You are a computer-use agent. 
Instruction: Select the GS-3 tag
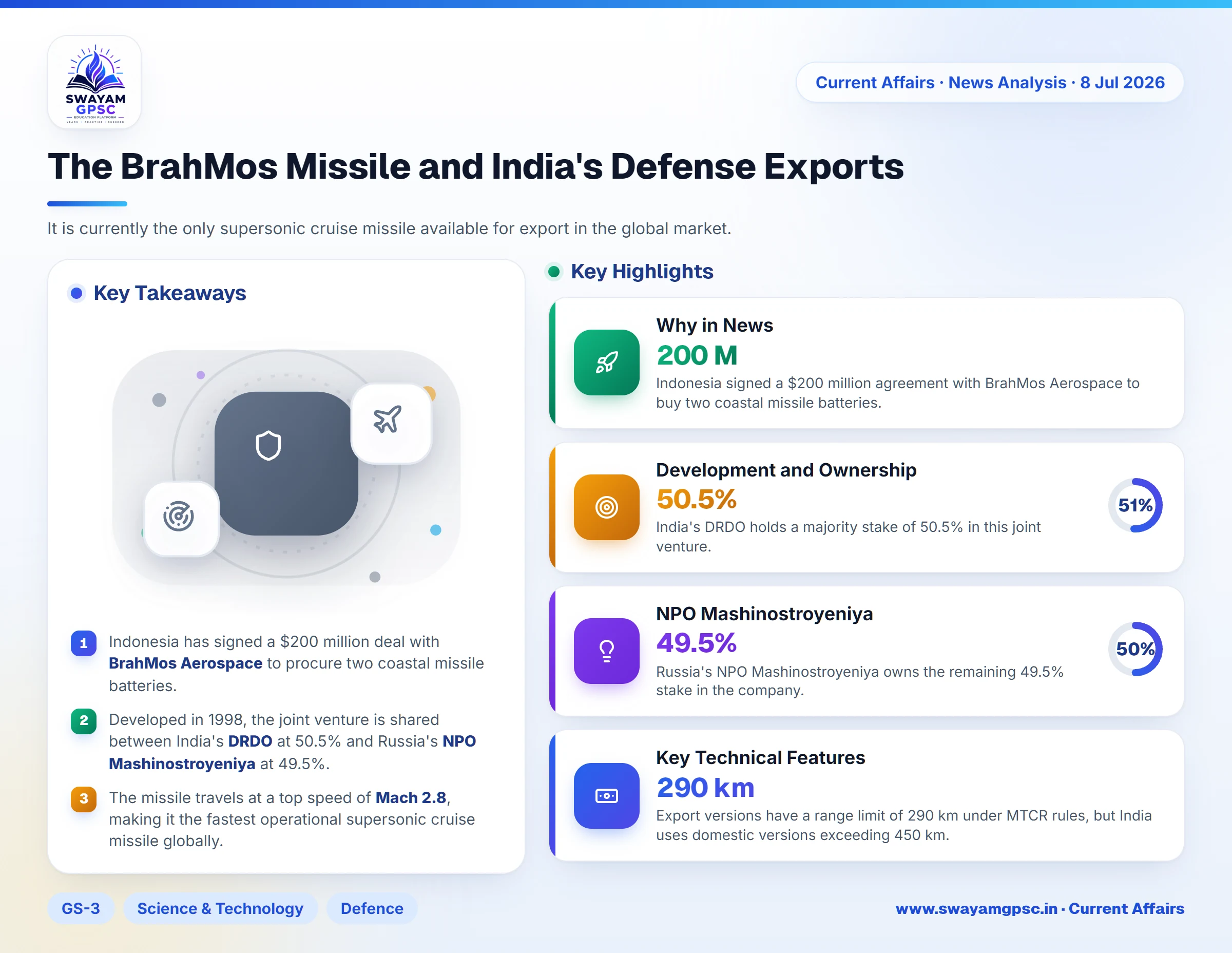point(81,908)
